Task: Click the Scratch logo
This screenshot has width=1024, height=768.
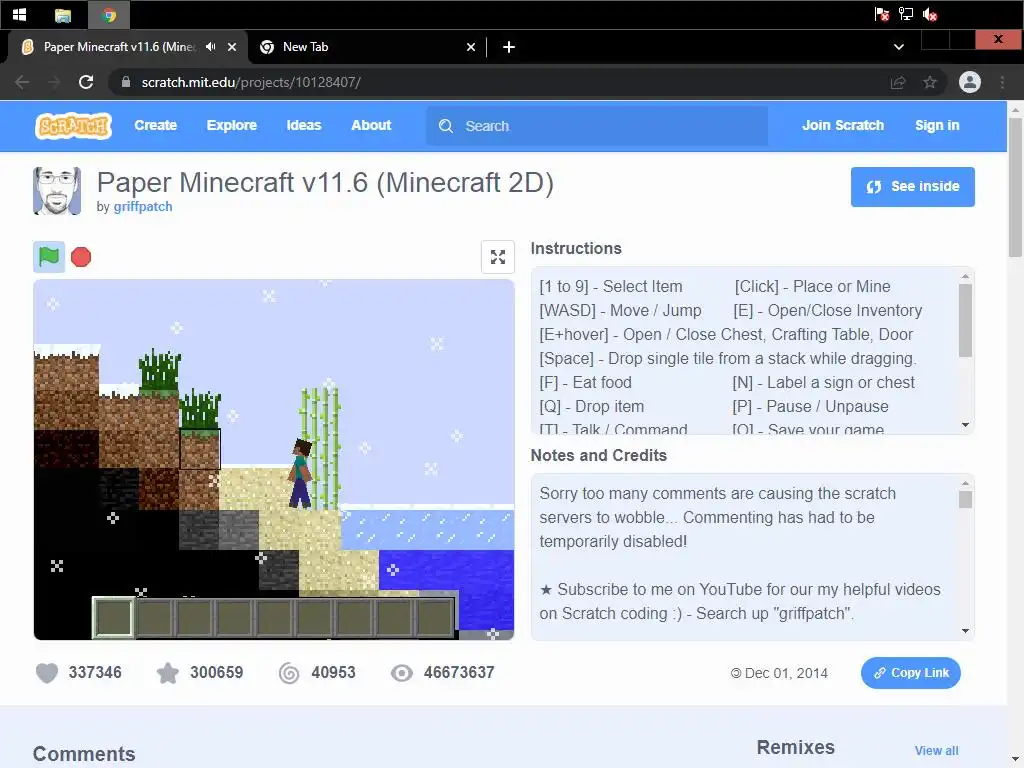Action: [73, 125]
